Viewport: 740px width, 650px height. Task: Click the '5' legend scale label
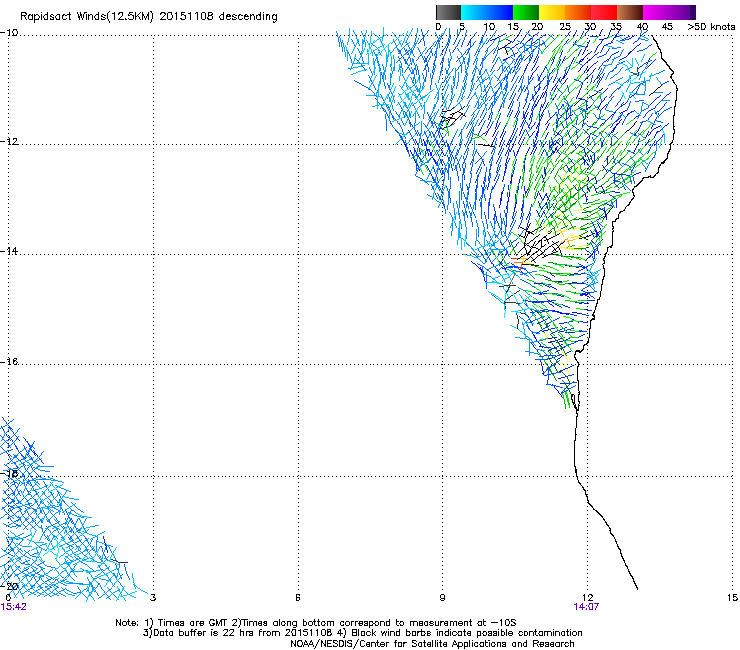click(x=462, y=27)
